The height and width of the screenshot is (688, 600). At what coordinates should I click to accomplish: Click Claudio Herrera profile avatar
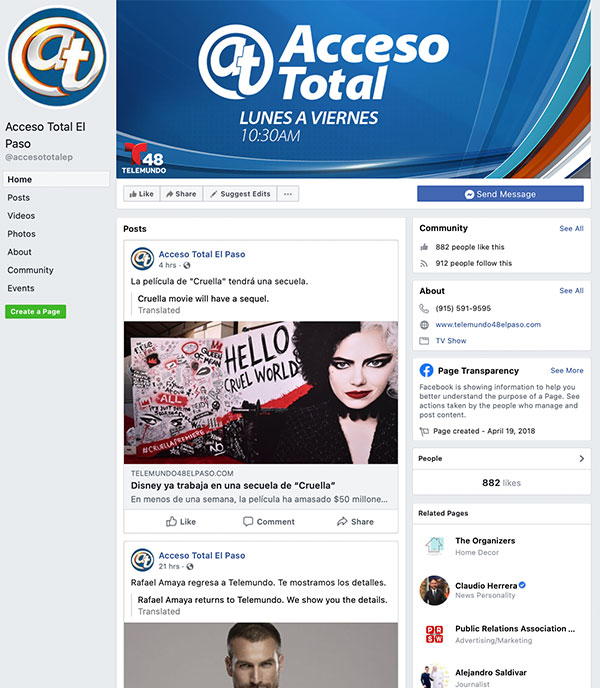433,588
